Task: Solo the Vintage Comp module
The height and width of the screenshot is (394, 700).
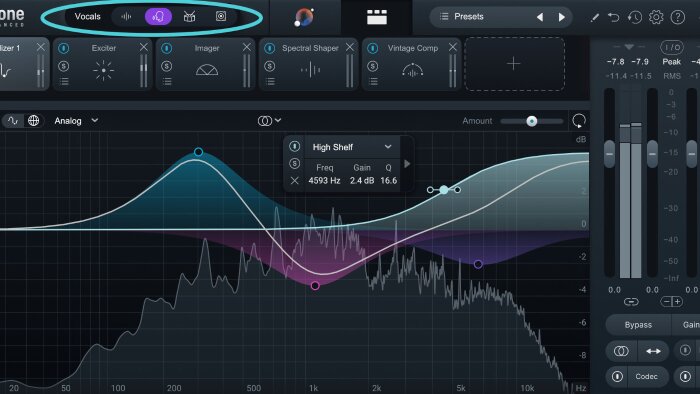Action: point(373,66)
